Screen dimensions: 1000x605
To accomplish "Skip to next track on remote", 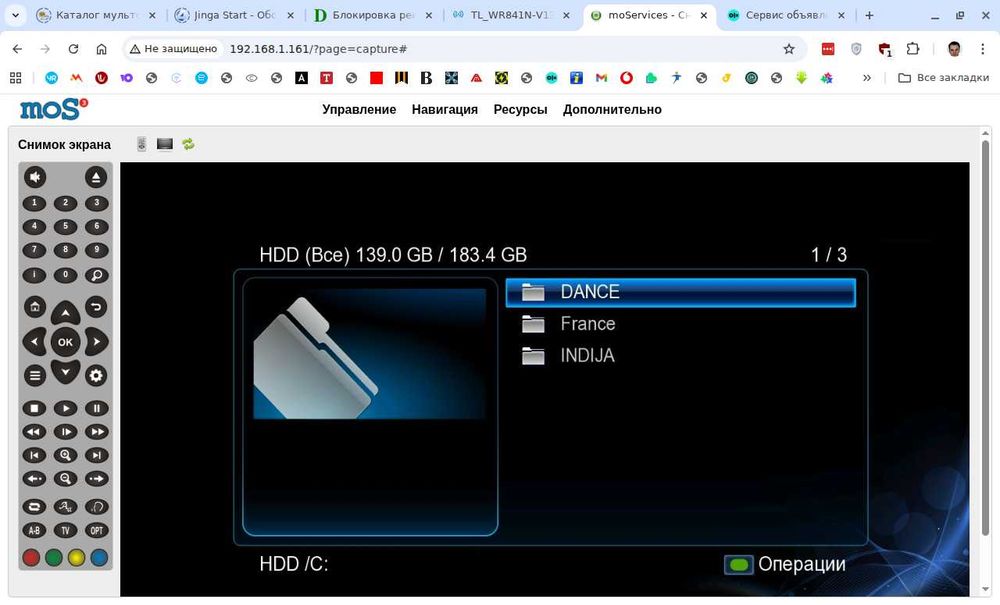I will [96, 455].
